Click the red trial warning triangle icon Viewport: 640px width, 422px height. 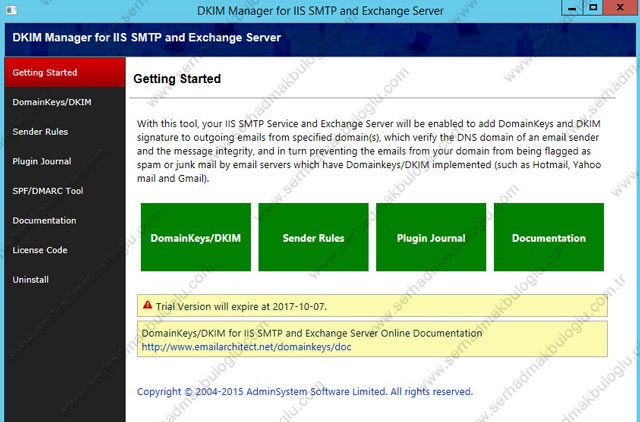pos(147,305)
